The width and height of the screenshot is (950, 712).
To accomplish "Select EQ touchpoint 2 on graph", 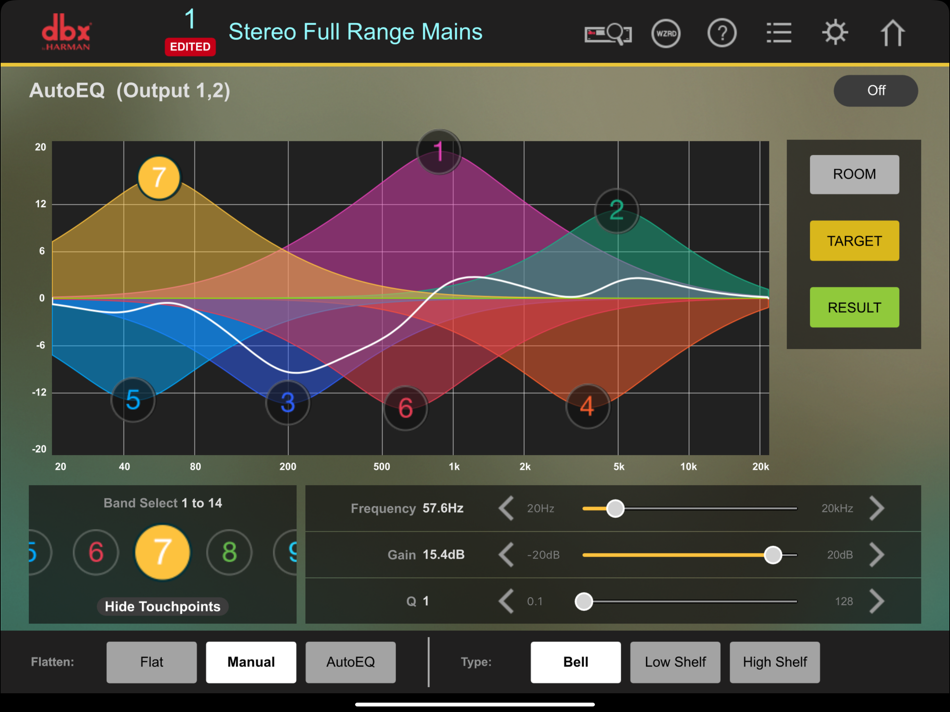I will [x=616, y=210].
